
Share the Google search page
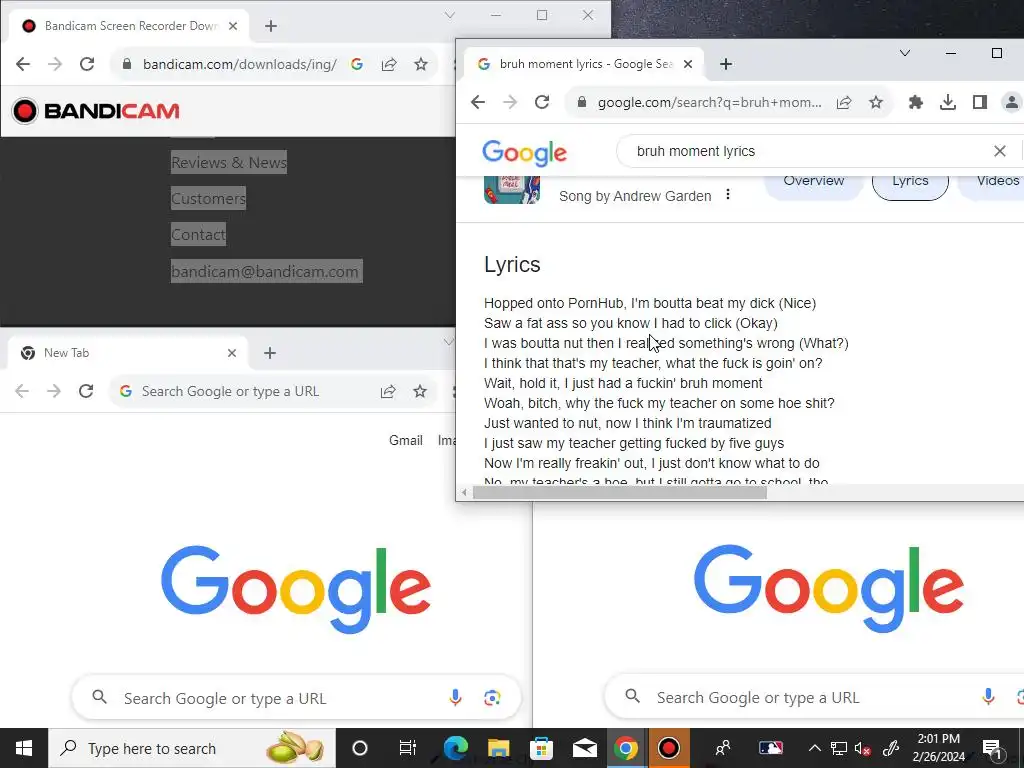(844, 102)
